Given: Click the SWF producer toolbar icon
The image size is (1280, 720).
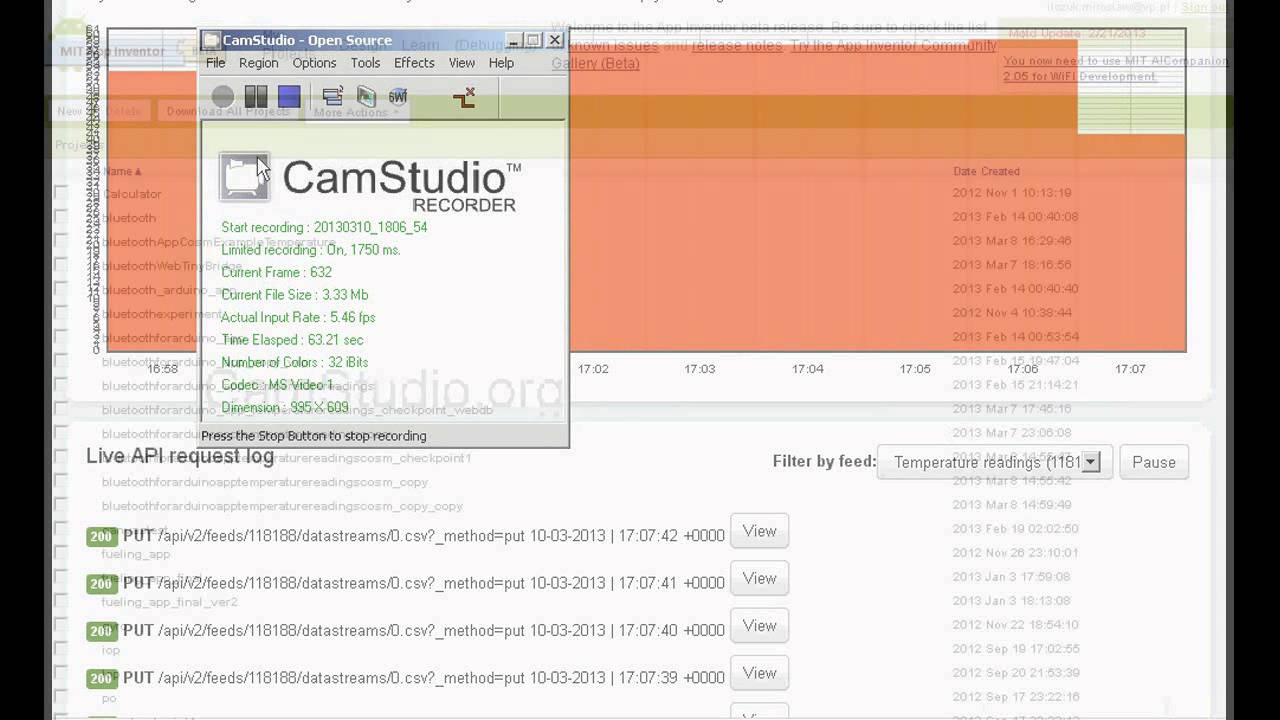Looking at the screenshot, I should click(x=398, y=96).
